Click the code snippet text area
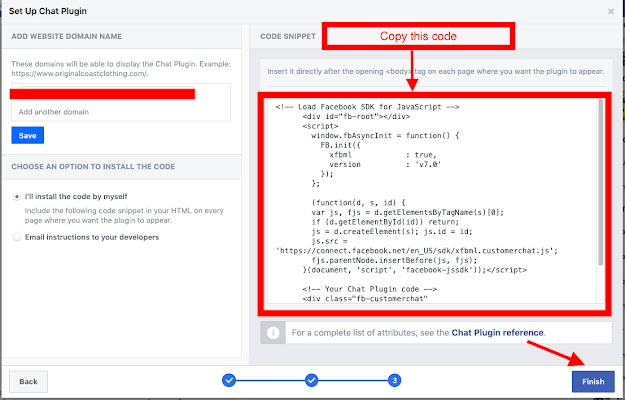Viewport: 625px width, 400px height. [x=432, y=202]
